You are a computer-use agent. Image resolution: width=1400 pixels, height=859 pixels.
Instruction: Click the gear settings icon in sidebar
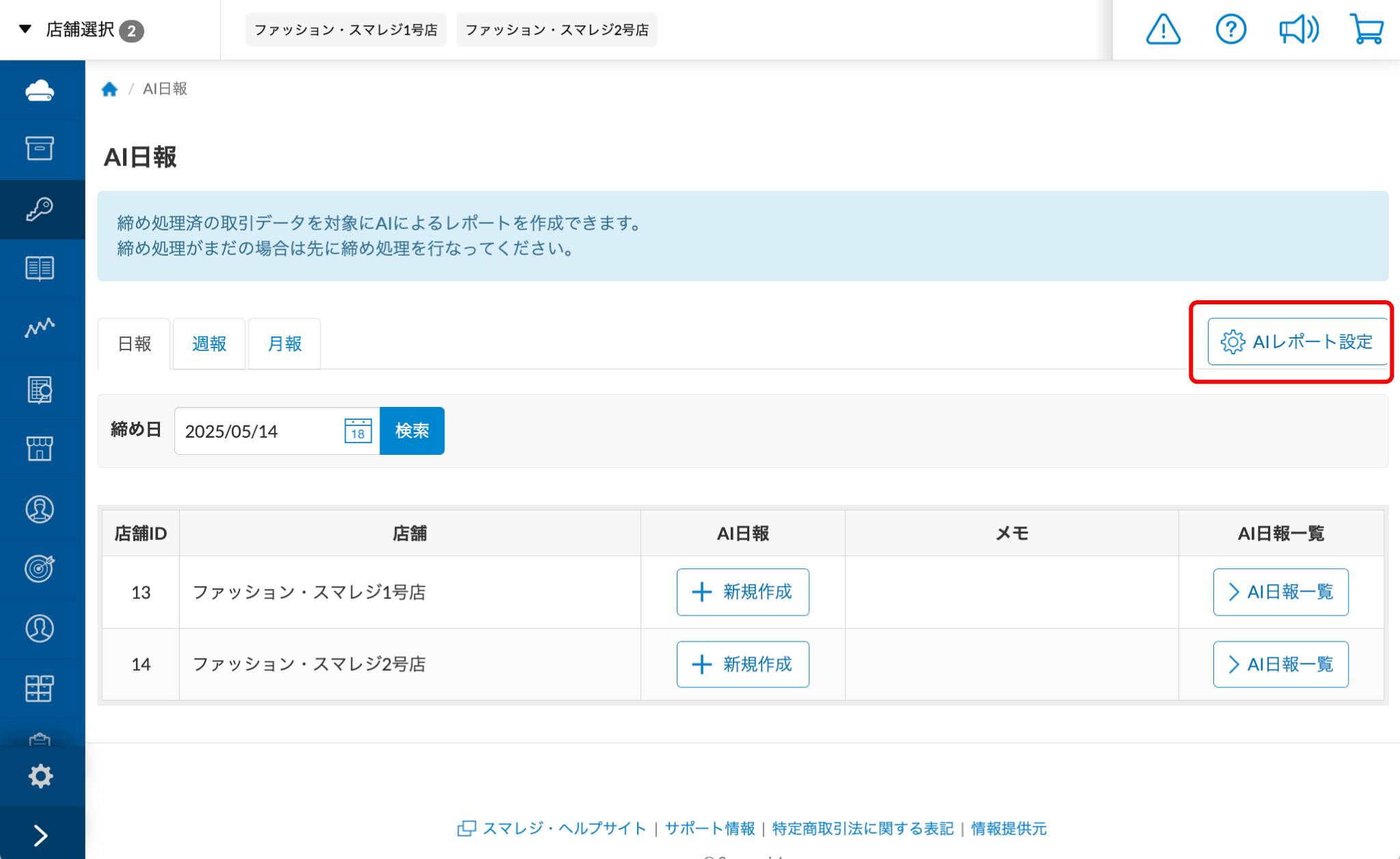40,776
